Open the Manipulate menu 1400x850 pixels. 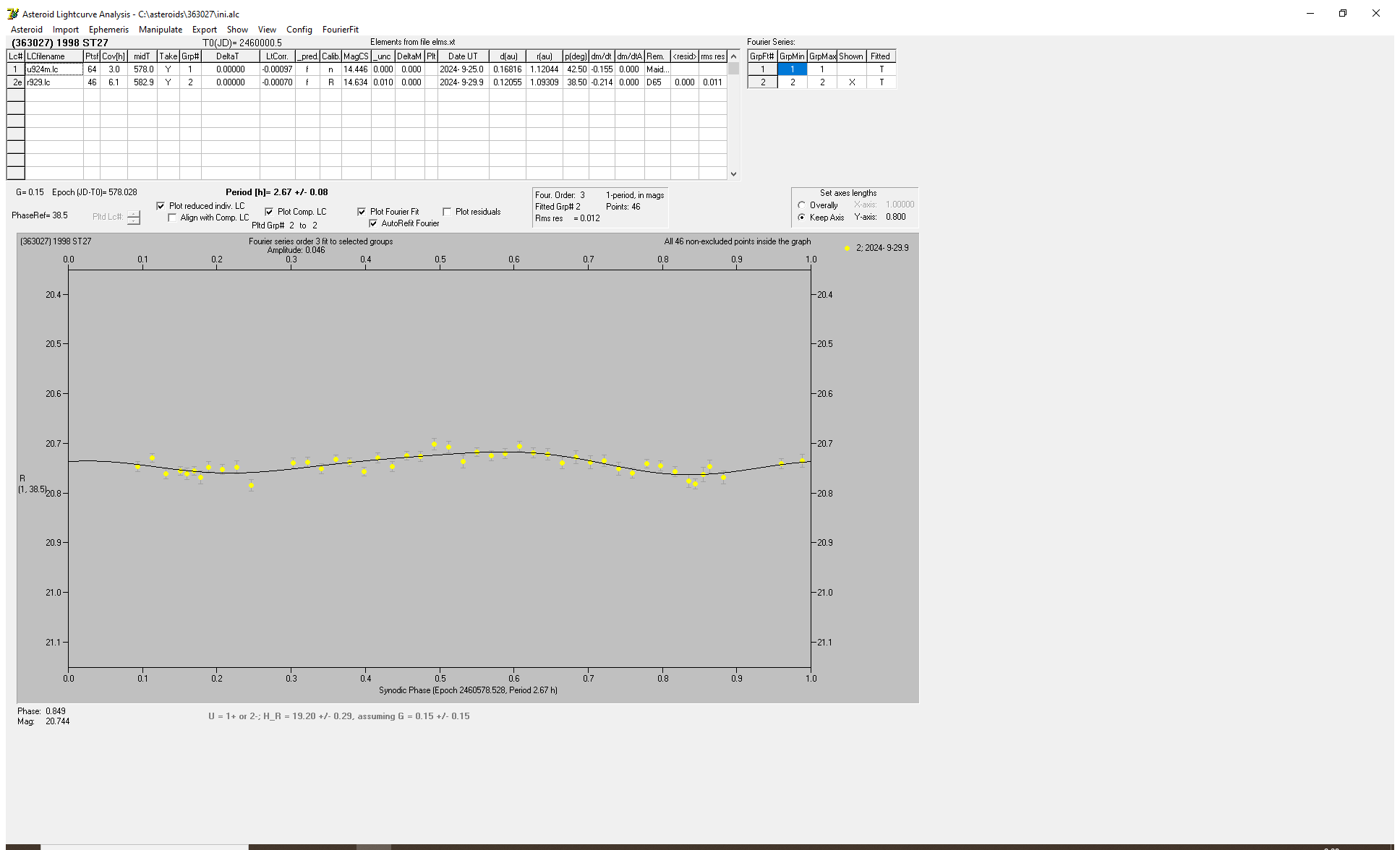(x=161, y=30)
